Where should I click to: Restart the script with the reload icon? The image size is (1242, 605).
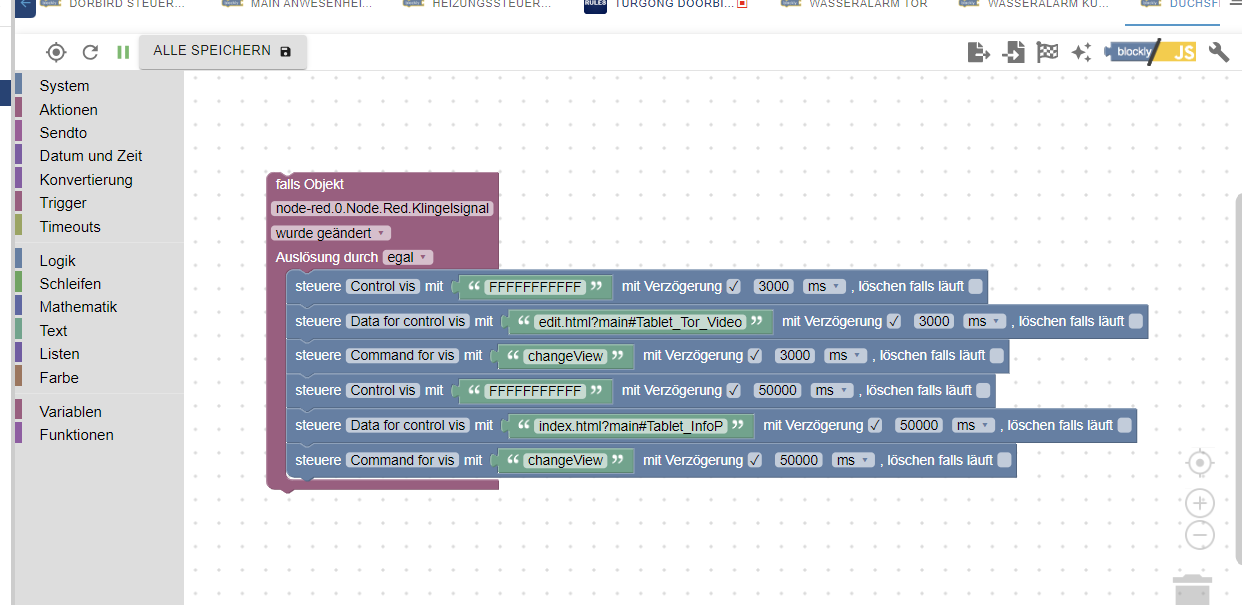pyautogui.click(x=90, y=52)
